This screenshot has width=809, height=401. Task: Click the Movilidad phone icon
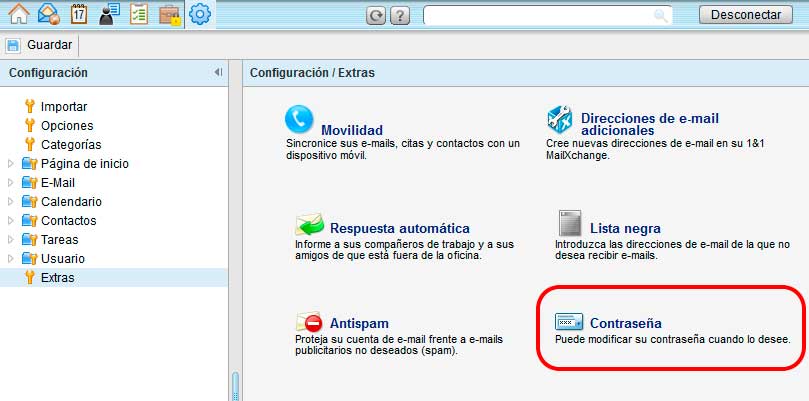(x=299, y=119)
